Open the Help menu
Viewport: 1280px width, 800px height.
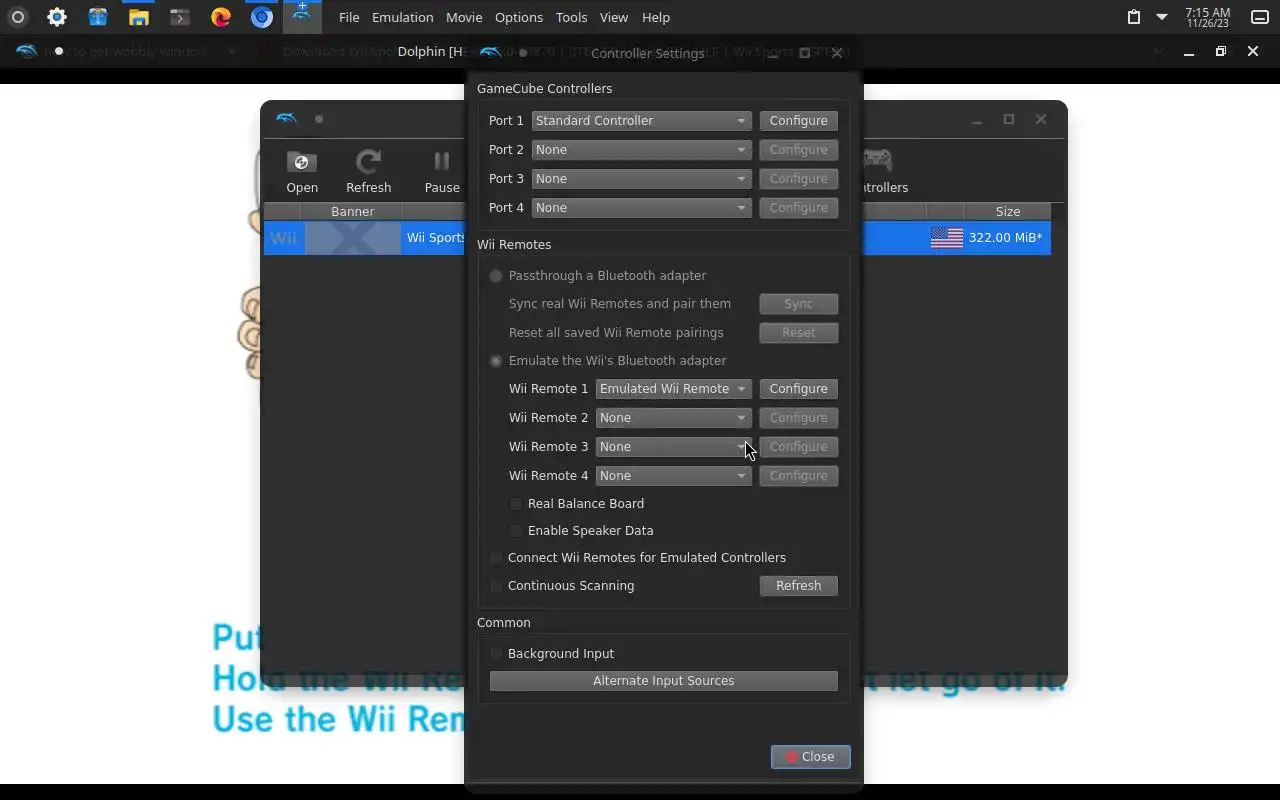(656, 17)
